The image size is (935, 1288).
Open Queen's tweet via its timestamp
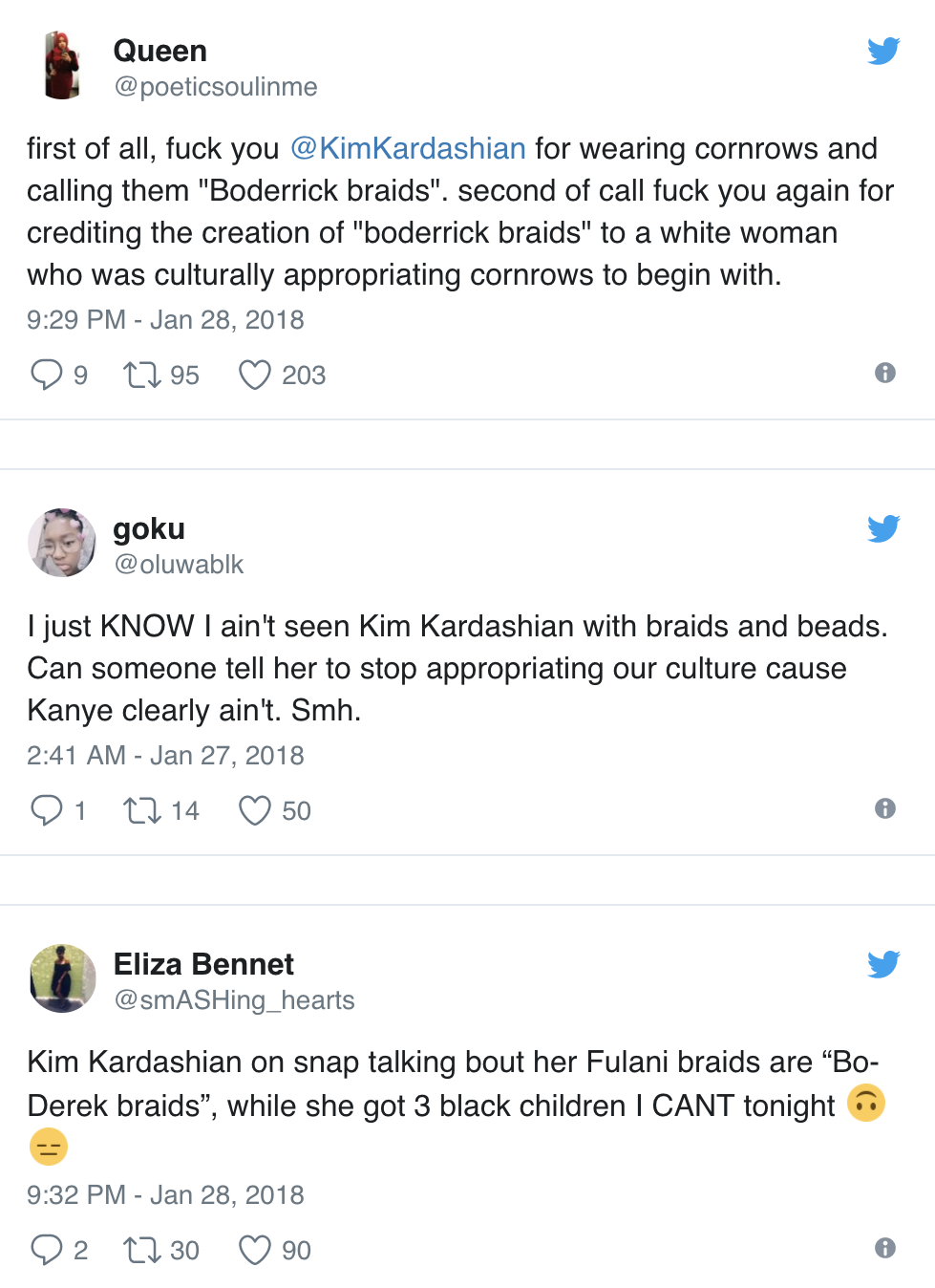(164, 319)
